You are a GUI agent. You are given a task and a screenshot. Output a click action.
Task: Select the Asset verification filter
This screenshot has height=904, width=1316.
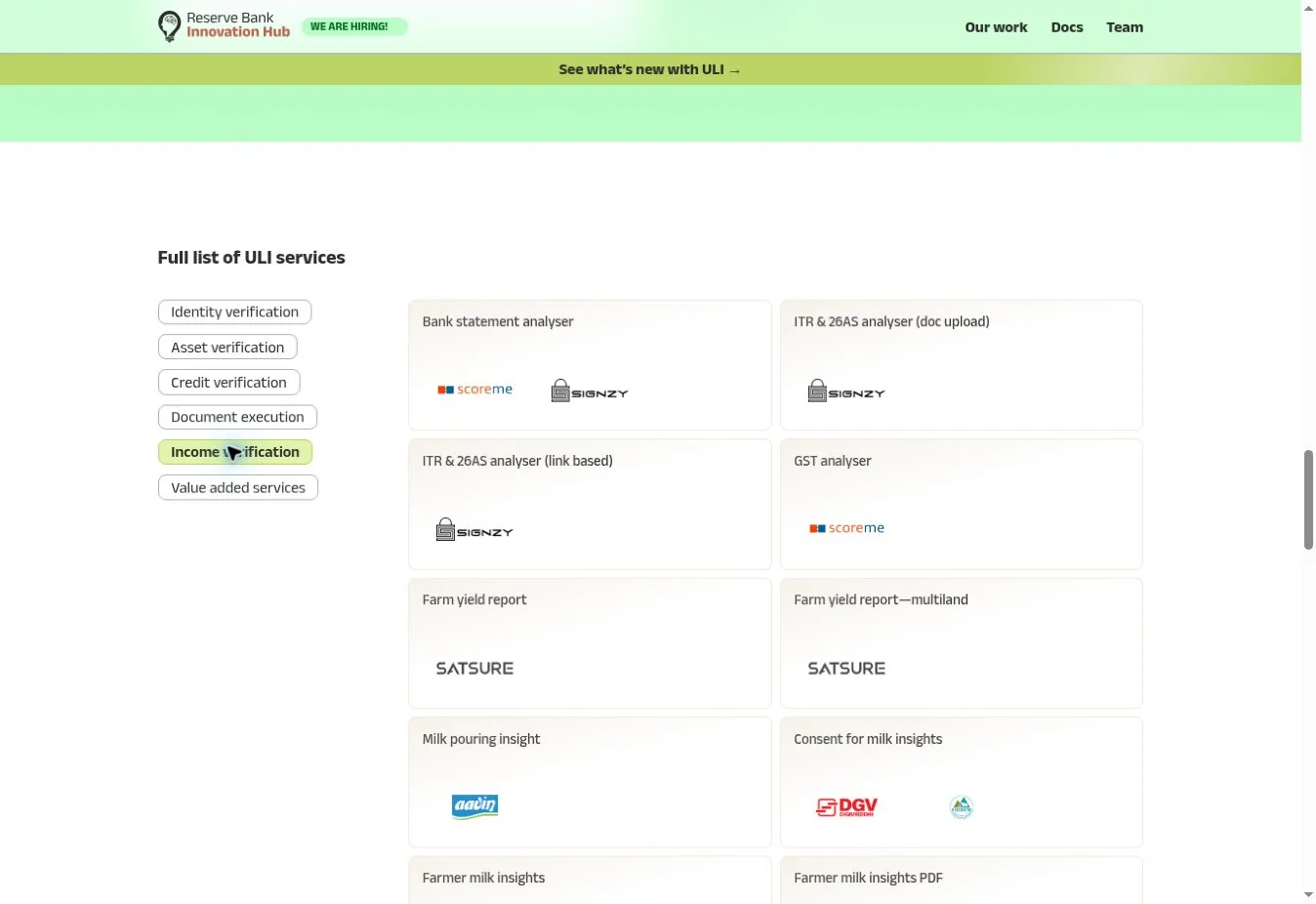pos(227,348)
